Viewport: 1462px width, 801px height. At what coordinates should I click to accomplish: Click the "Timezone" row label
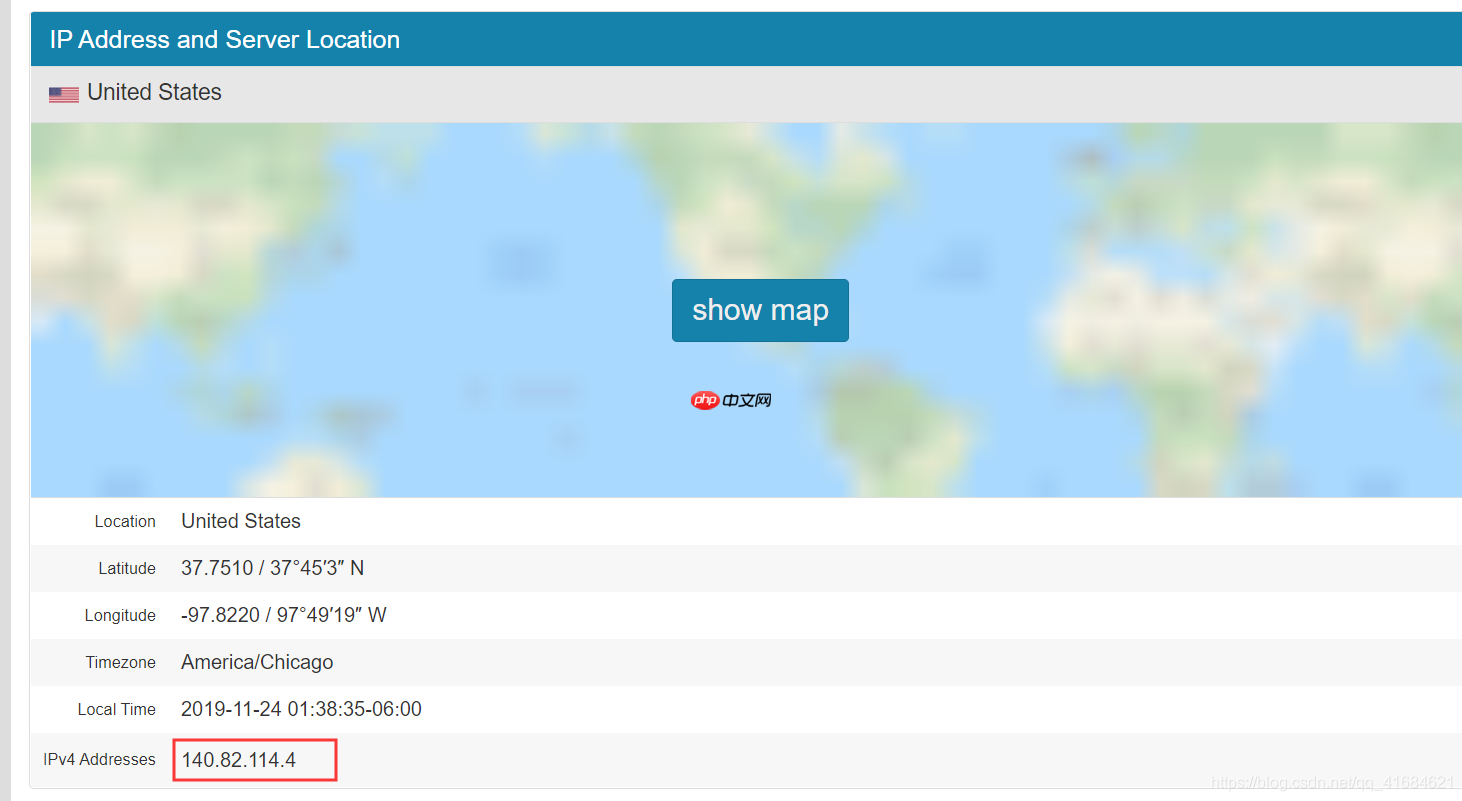[x=121, y=662]
